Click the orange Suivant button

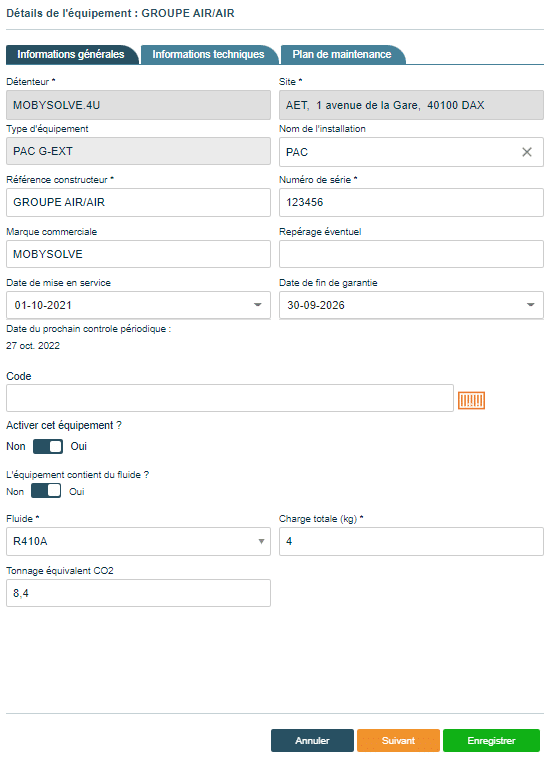[x=398, y=740]
